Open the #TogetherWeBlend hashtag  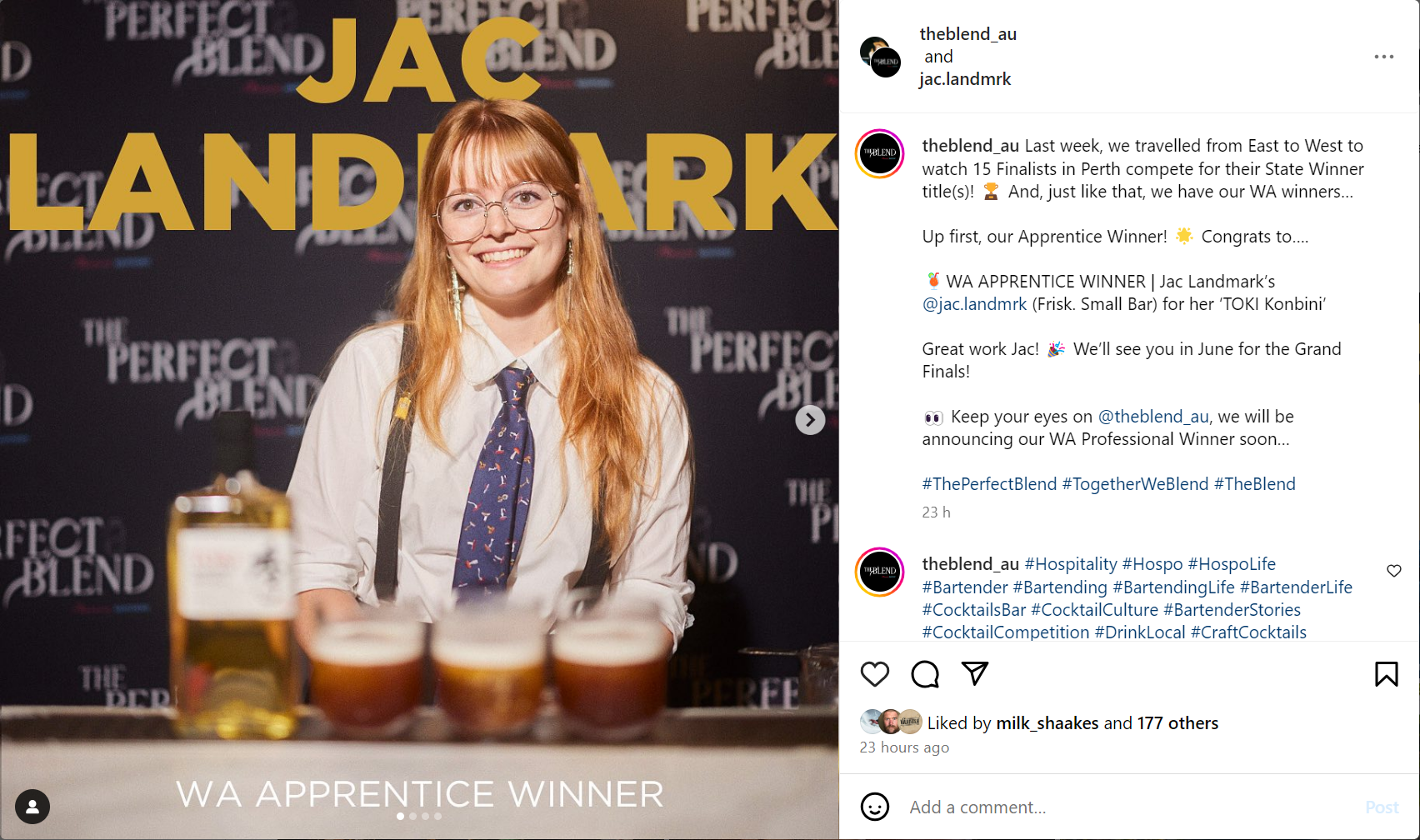click(1135, 484)
